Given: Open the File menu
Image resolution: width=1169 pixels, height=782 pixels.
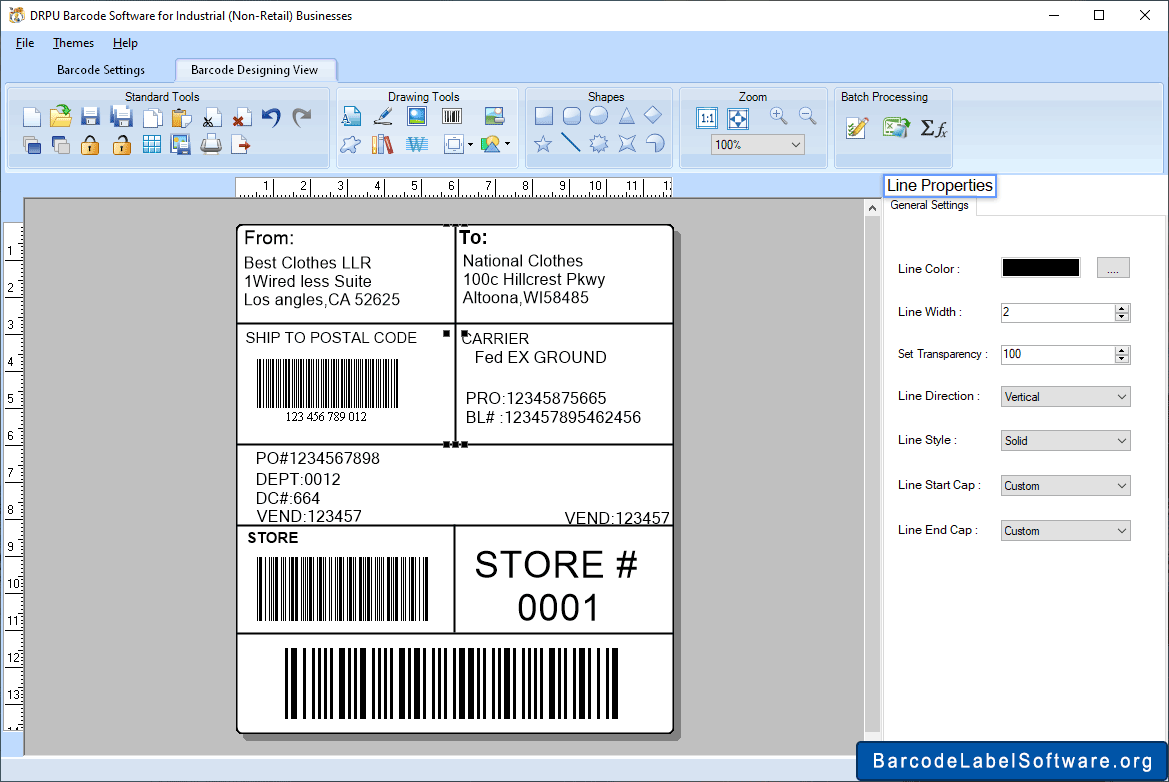Looking at the screenshot, I should click(25, 43).
